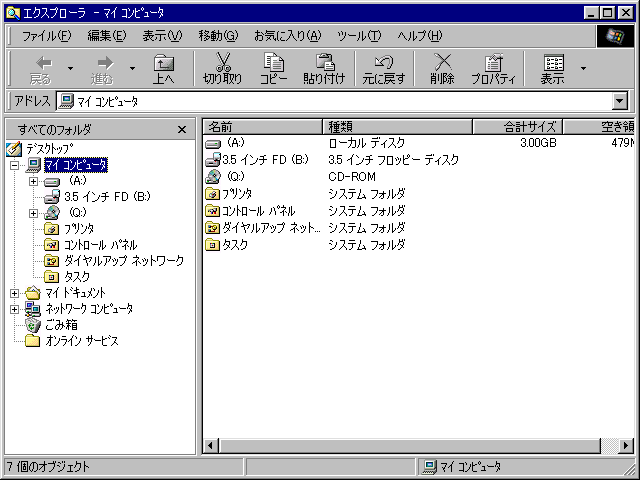Screen dimensions: 640x480
Task: Open the お気に入り(A) menu
Action: [x=287, y=36]
